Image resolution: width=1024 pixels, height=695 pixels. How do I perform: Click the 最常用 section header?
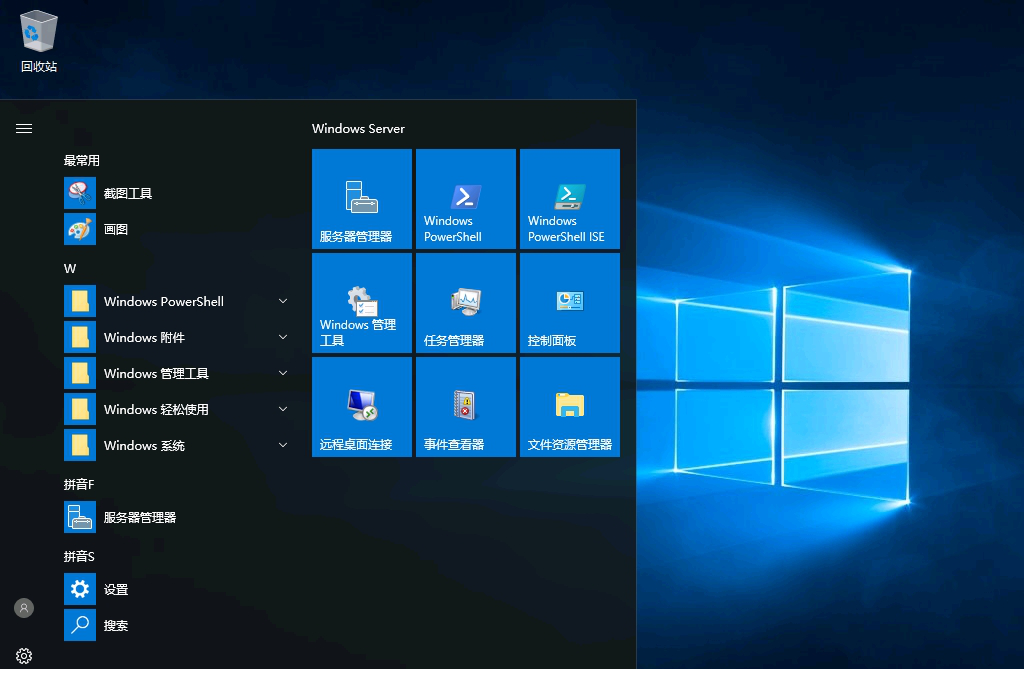click(82, 161)
